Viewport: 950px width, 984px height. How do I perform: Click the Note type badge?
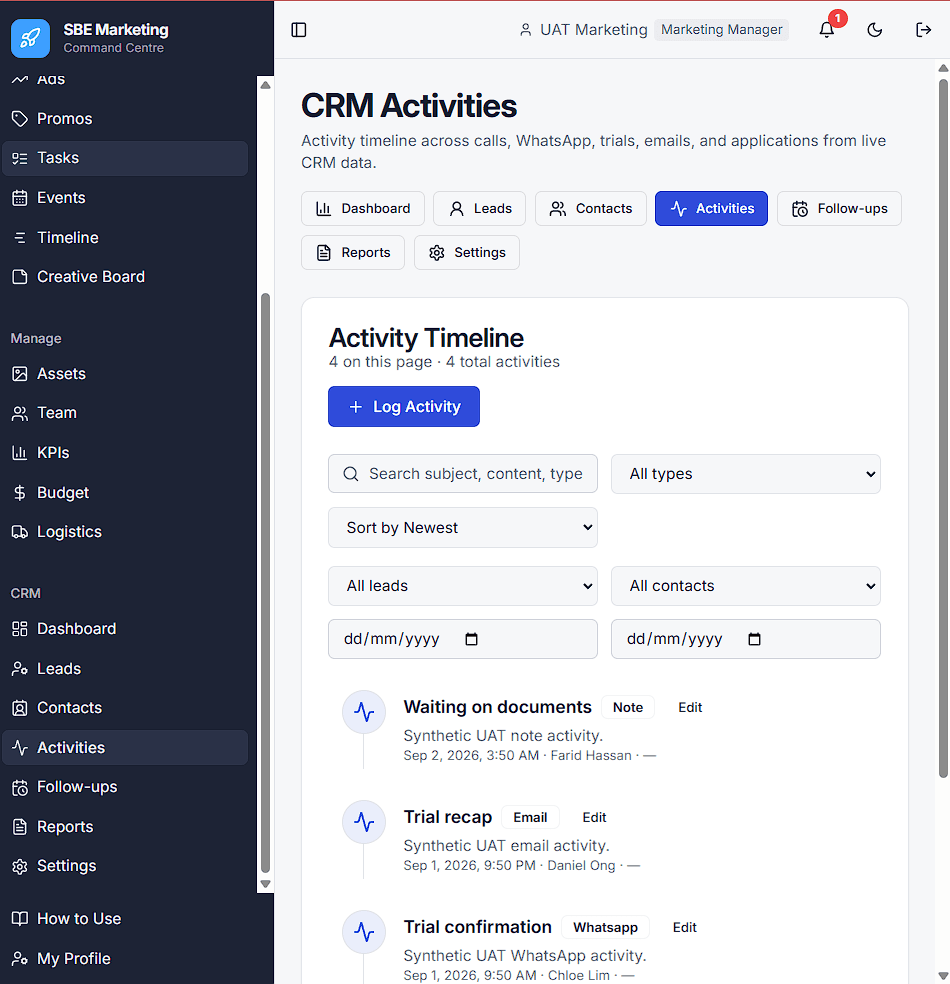(x=628, y=707)
